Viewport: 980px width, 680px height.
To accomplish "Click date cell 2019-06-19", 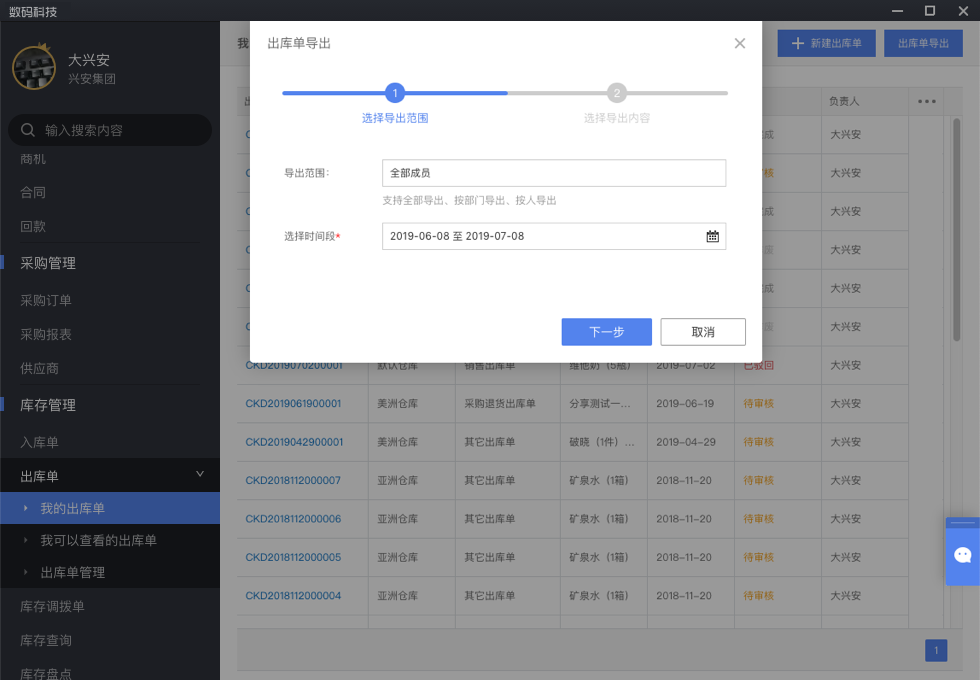I will (685, 404).
